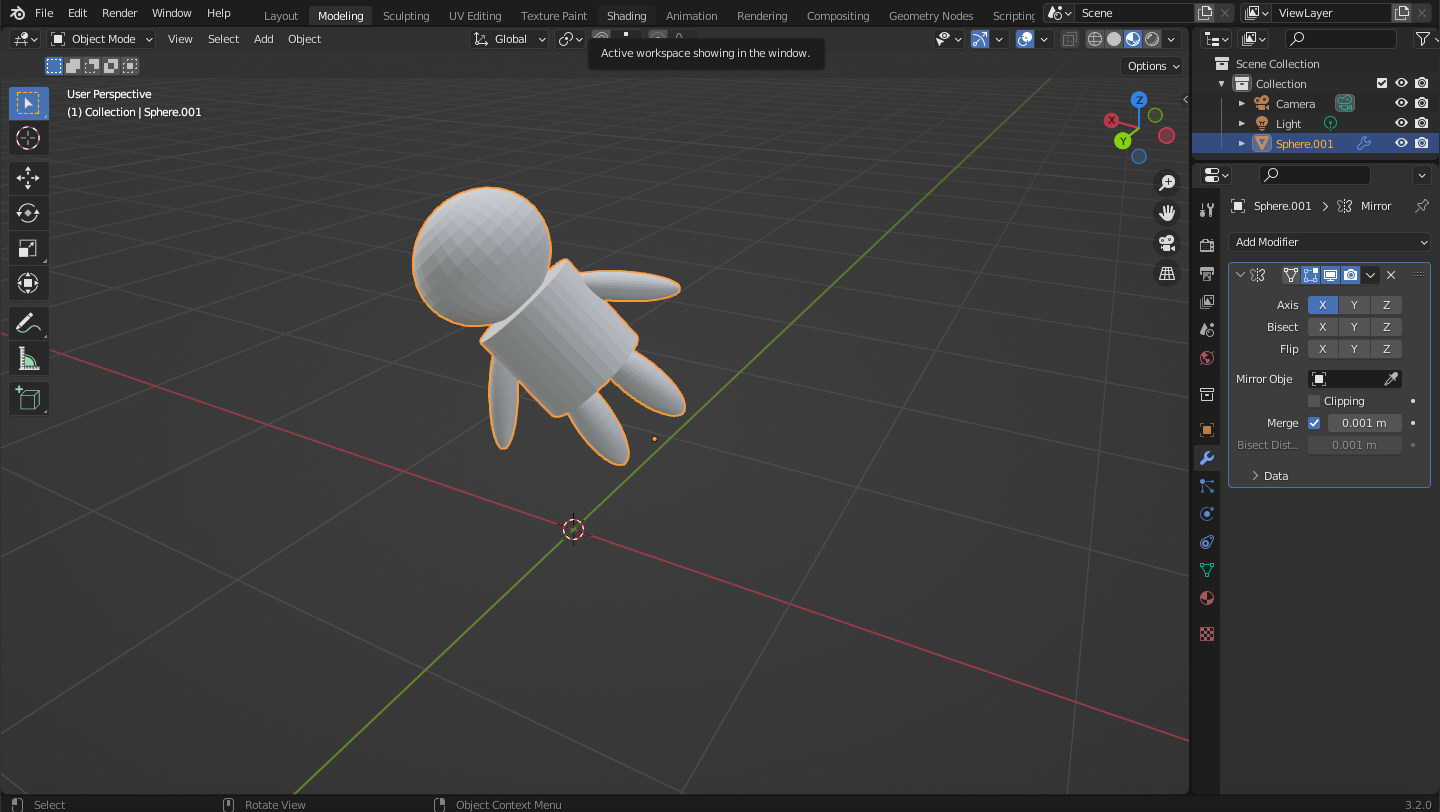Screen dimensions: 1440x812
Task: Activate the Transform tool
Action: 28,283
